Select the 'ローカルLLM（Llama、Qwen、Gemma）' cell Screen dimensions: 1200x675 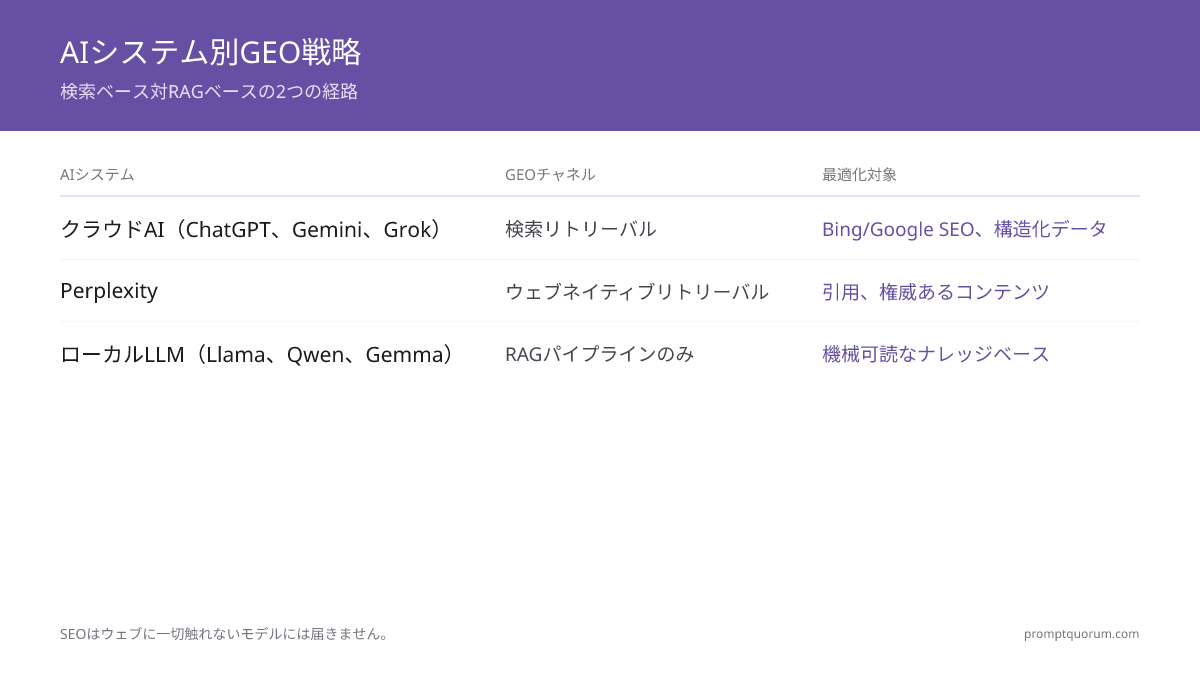(257, 354)
